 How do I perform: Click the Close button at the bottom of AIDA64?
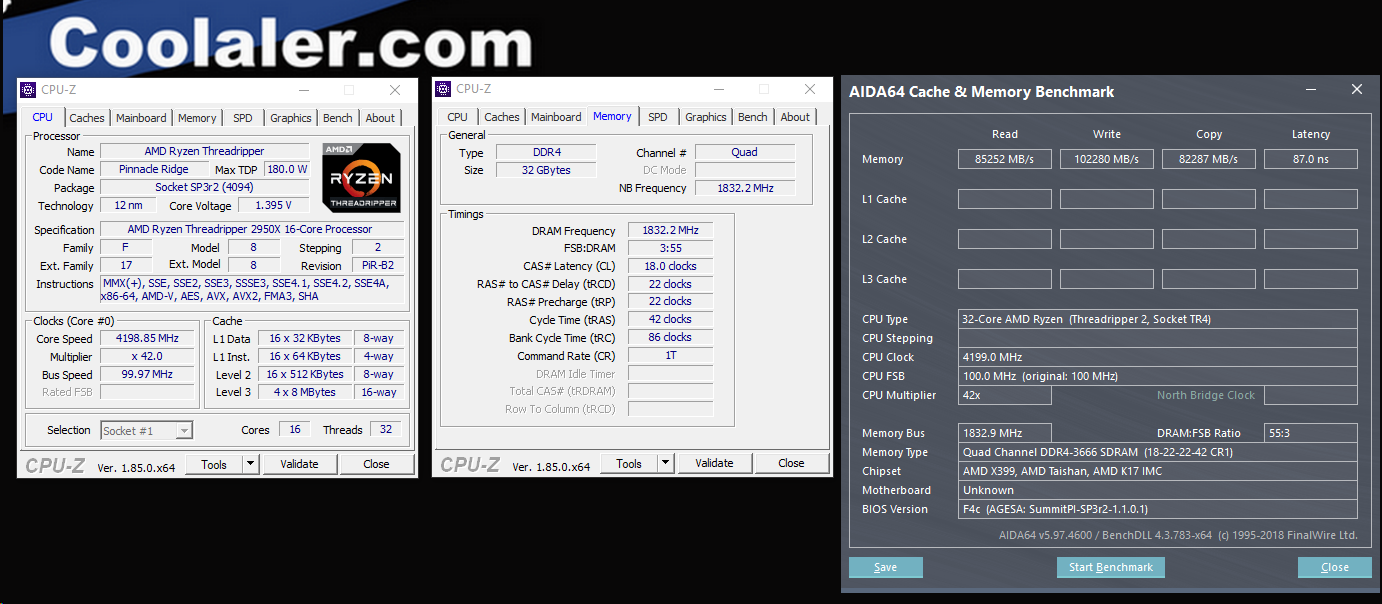[1335, 567]
